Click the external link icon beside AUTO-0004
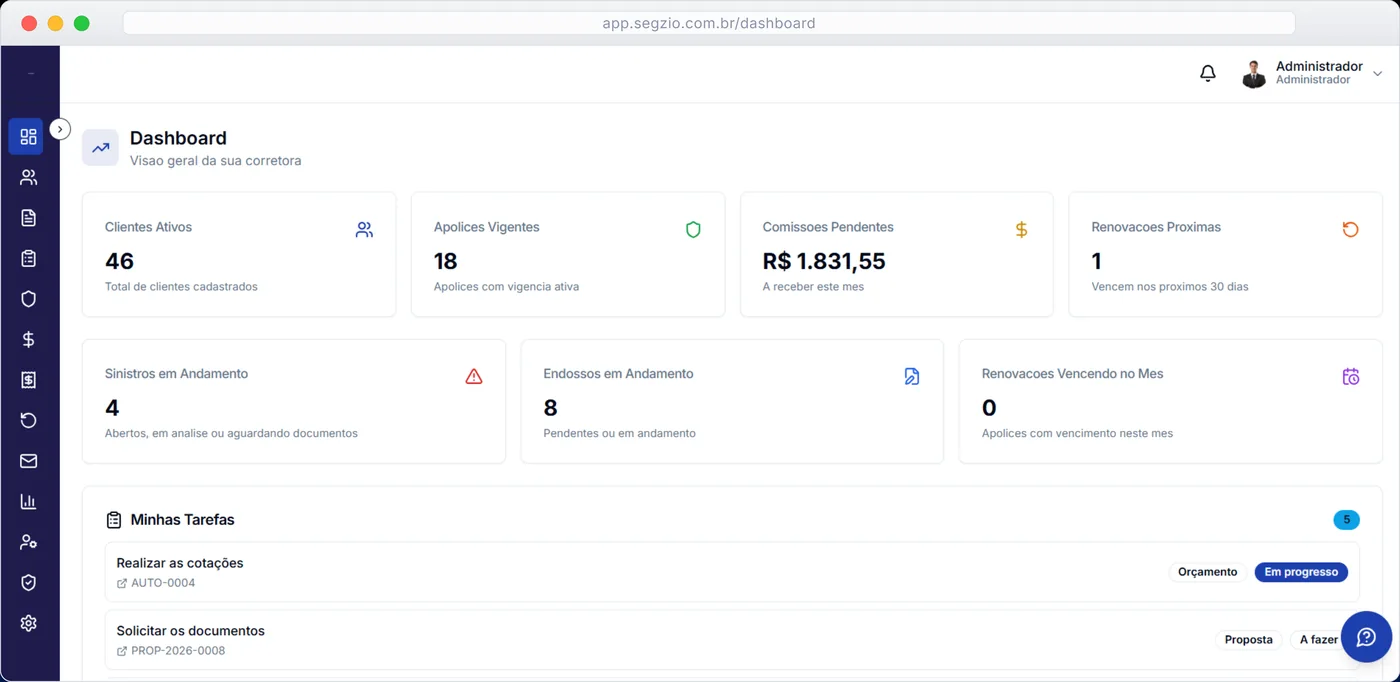Image resolution: width=1400 pixels, height=682 pixels. [x=122, y=583]
